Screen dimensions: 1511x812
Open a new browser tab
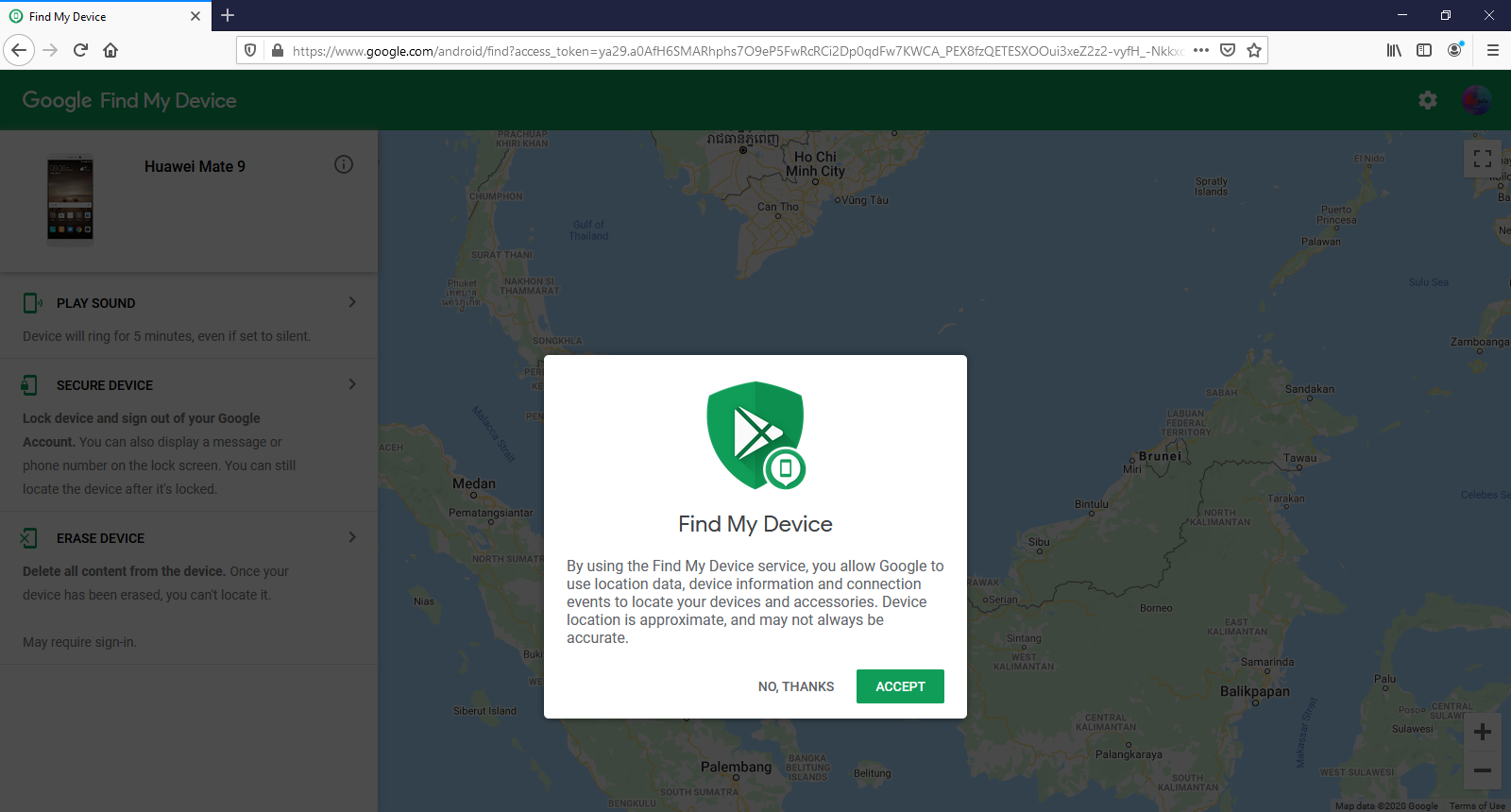(x=228, y=15)
